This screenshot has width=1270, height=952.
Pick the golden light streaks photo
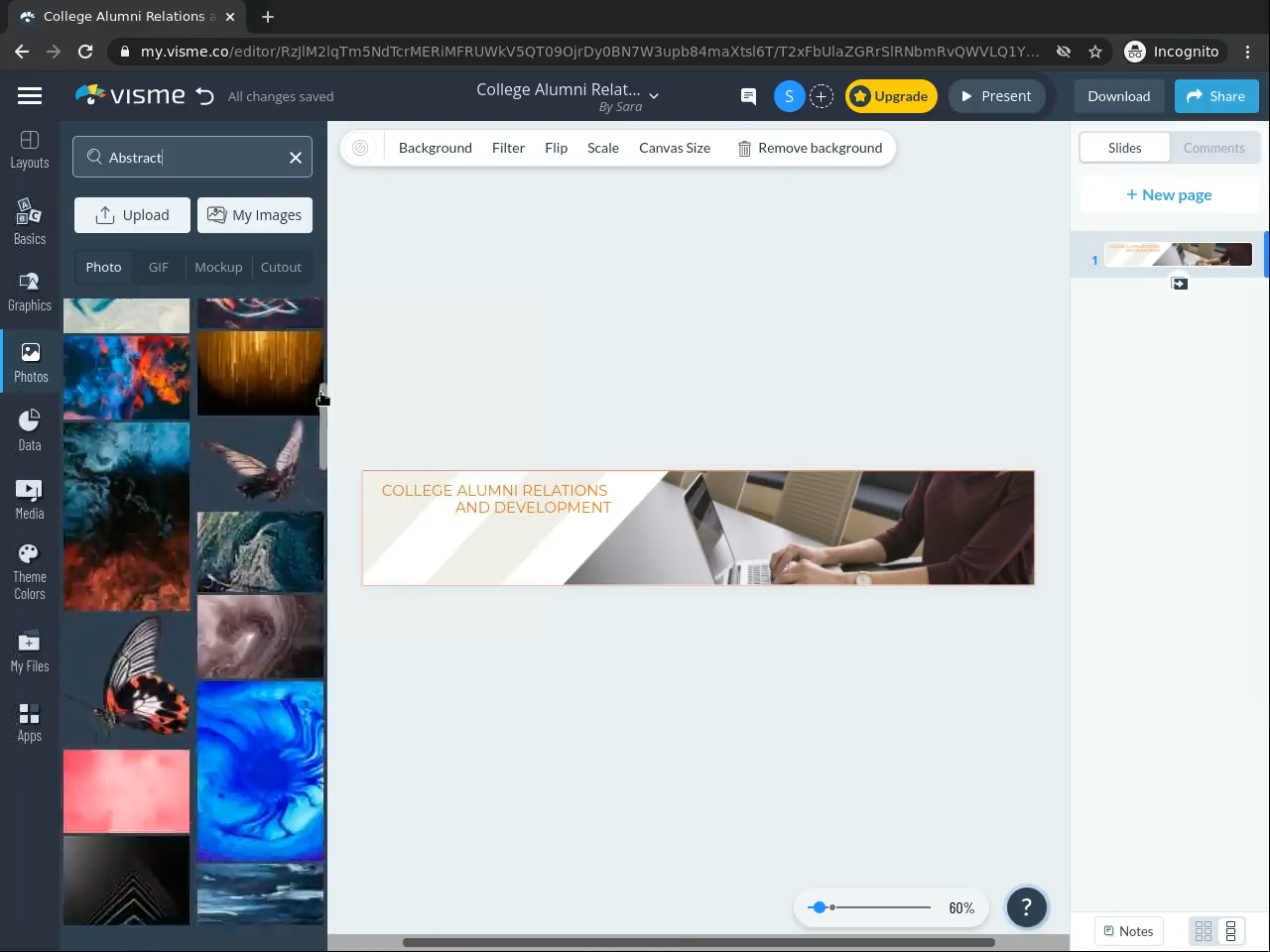(x=260, y=373)
